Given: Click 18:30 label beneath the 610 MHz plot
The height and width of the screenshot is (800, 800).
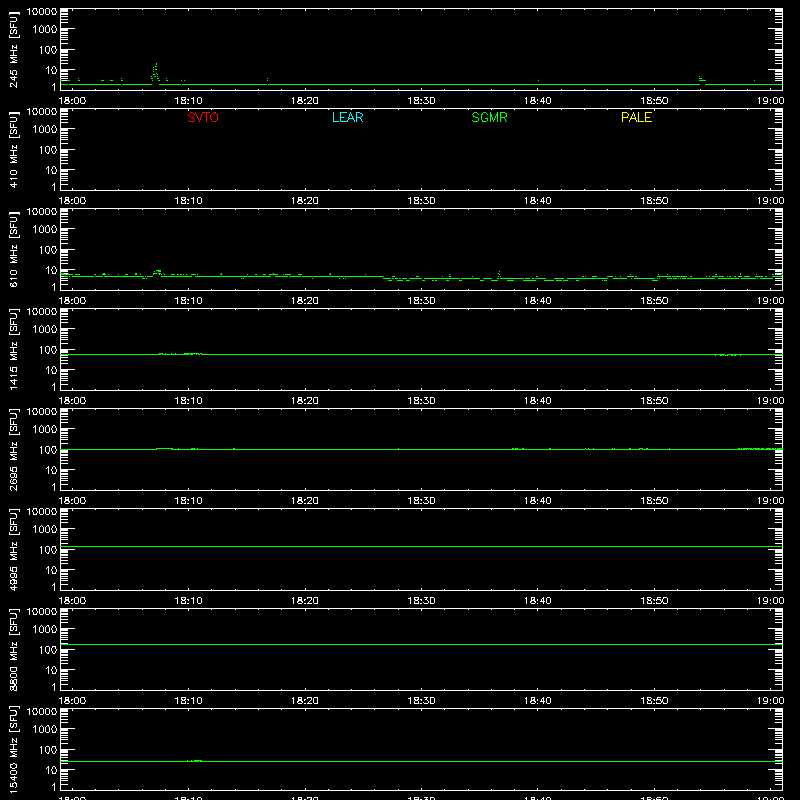Looking at the screenshot, I should coord(421,301).
